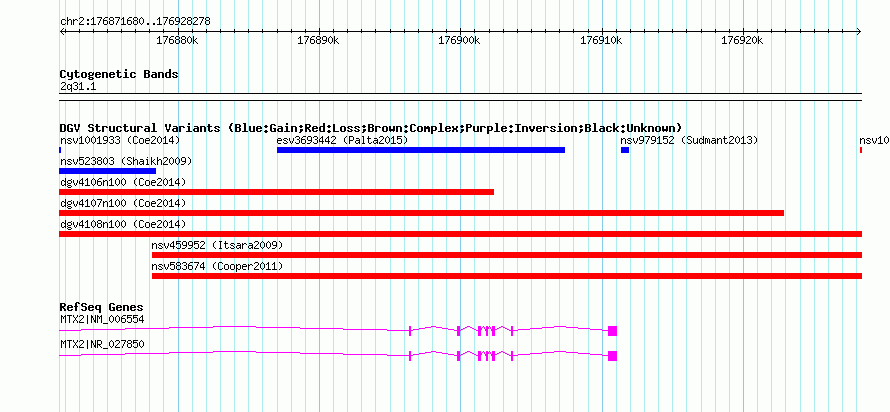Open the DGV Structural Variants track title
The width and height of the screenshot is (890, 412).
(x=371, y=128)
